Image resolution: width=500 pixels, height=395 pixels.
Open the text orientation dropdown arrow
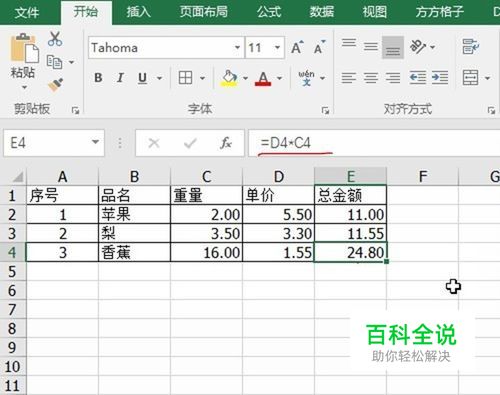[x=433, y=47]
